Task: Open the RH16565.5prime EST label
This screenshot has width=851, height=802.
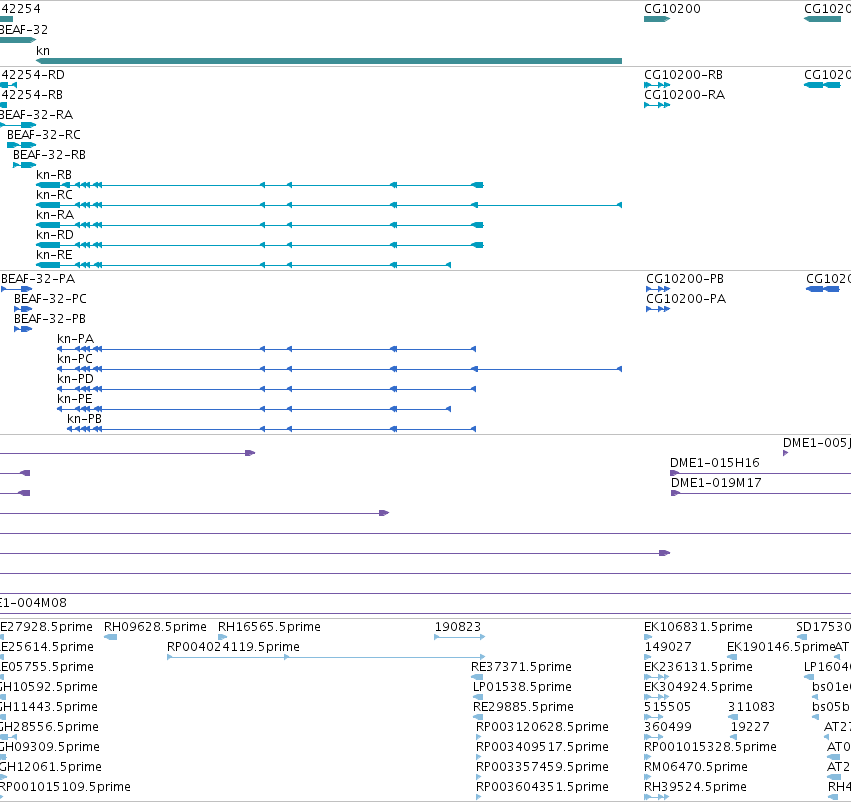Action: 269,627
